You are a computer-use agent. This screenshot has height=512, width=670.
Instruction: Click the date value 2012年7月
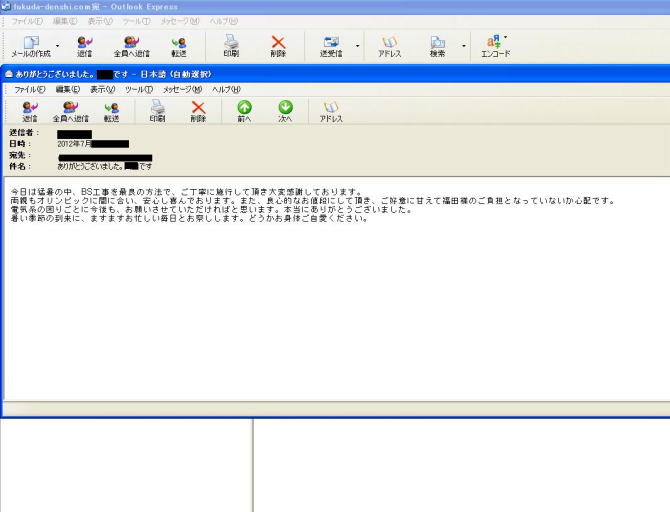coord(74,144)
